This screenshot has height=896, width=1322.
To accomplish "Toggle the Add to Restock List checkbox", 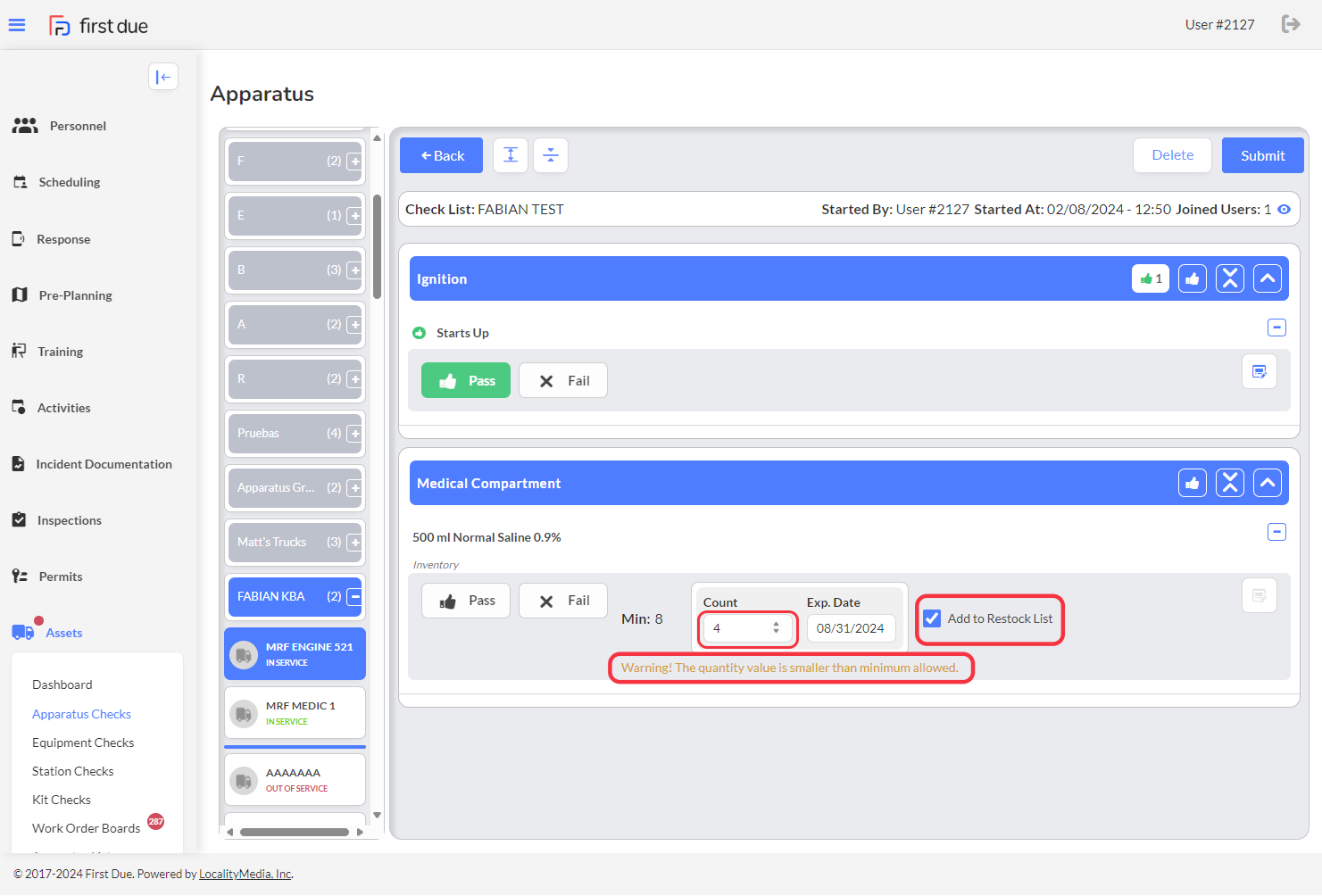I will [932, 618].
